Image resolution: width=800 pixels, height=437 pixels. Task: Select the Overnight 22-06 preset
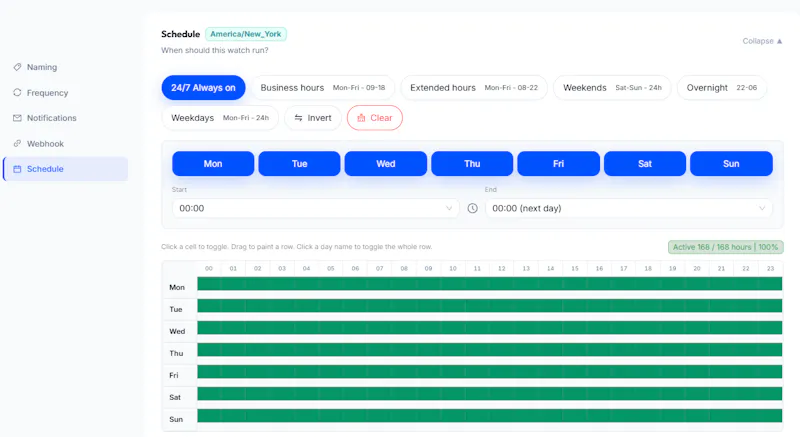(x=721, y=88)
